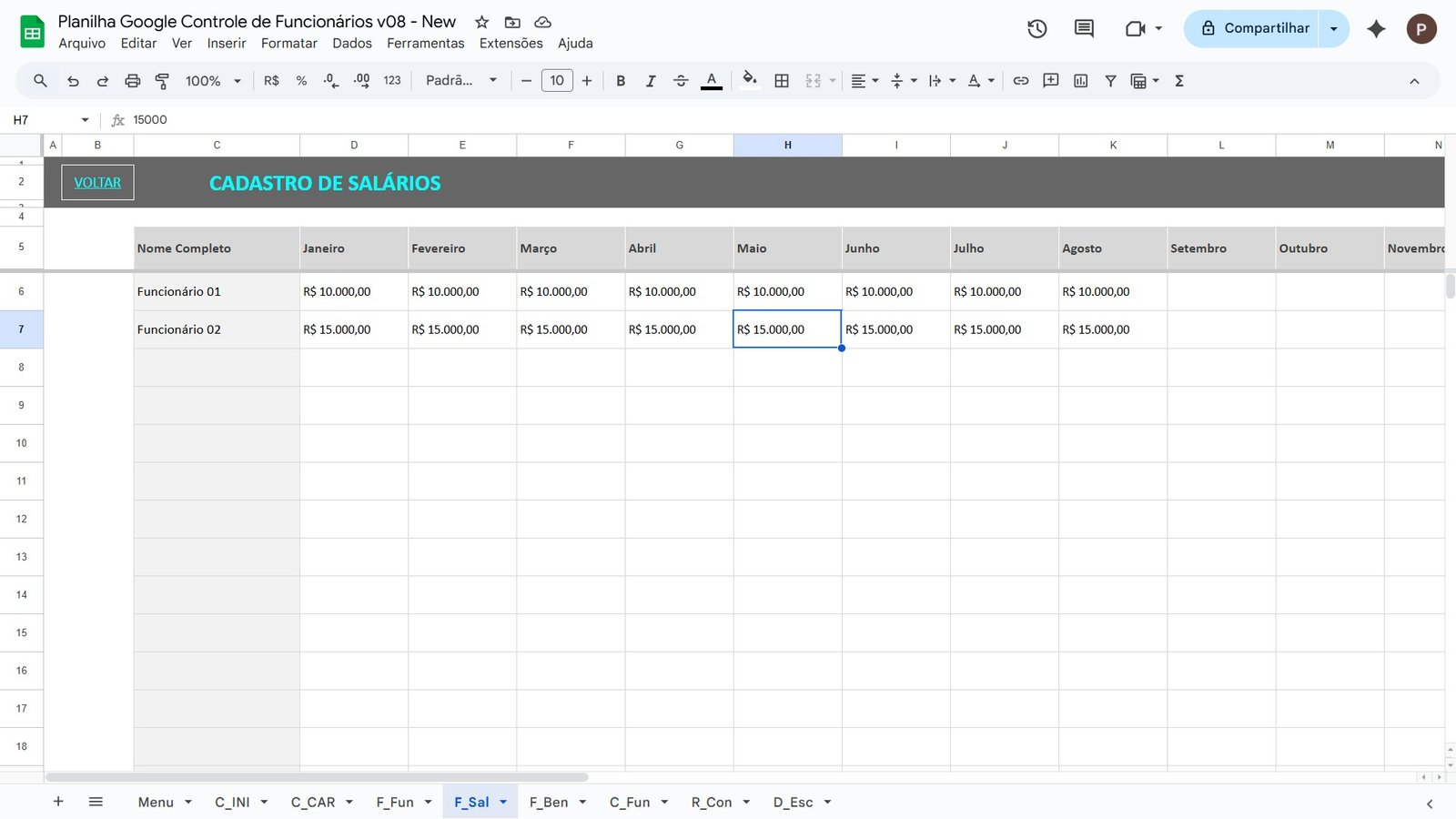Switch to the F_Ben sheet tab

(x=550, y=802)
